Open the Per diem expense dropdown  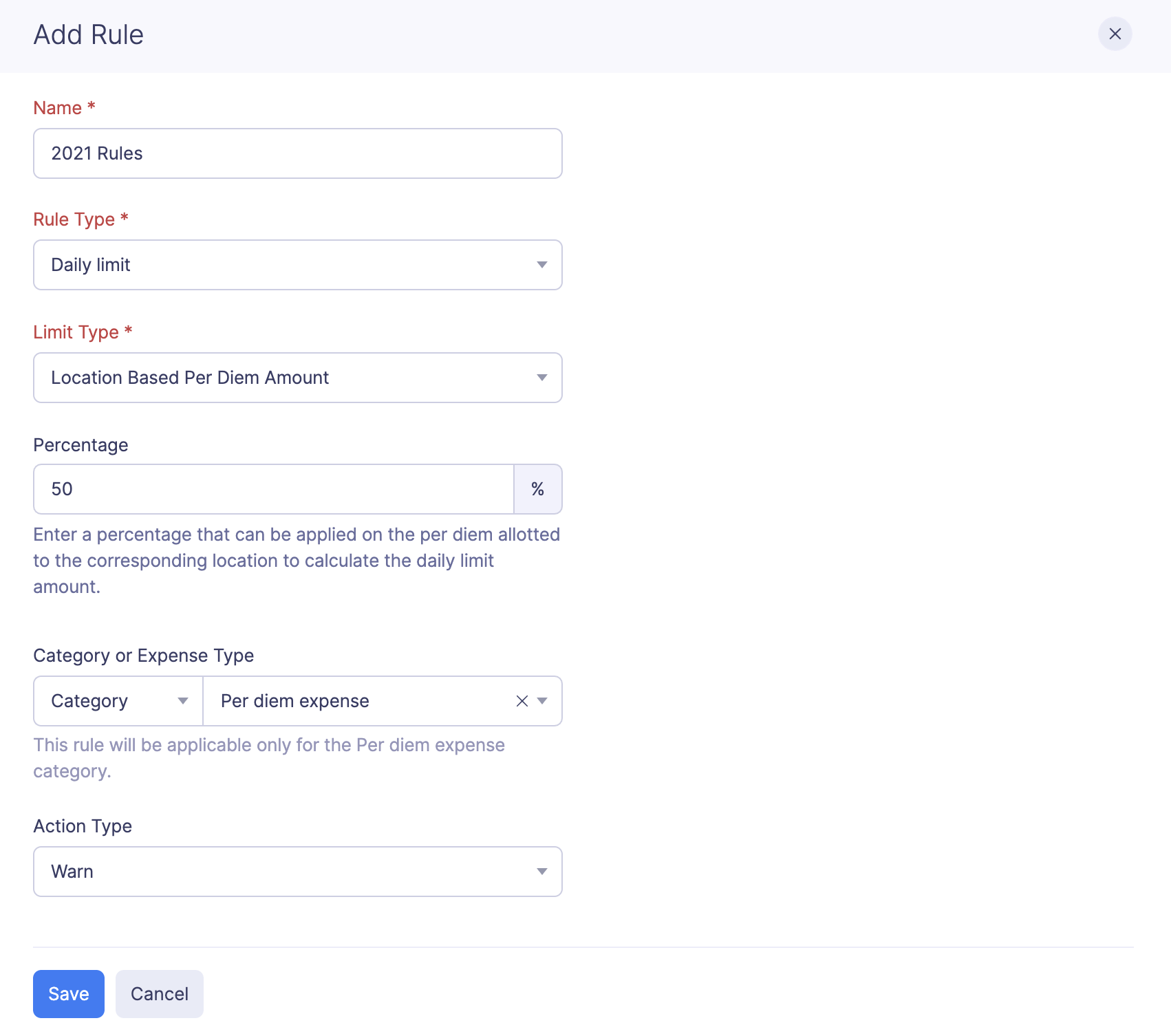[x=358, y=701]
